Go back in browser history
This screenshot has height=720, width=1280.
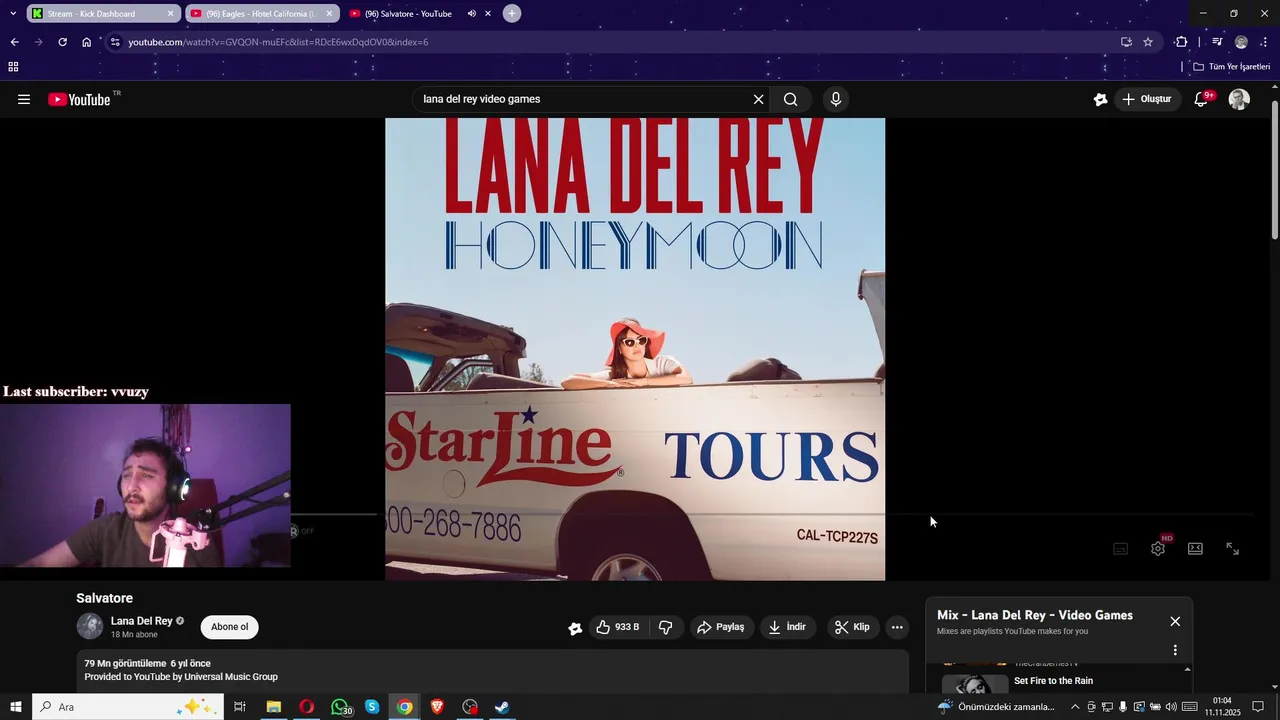(x=14, y=42)
